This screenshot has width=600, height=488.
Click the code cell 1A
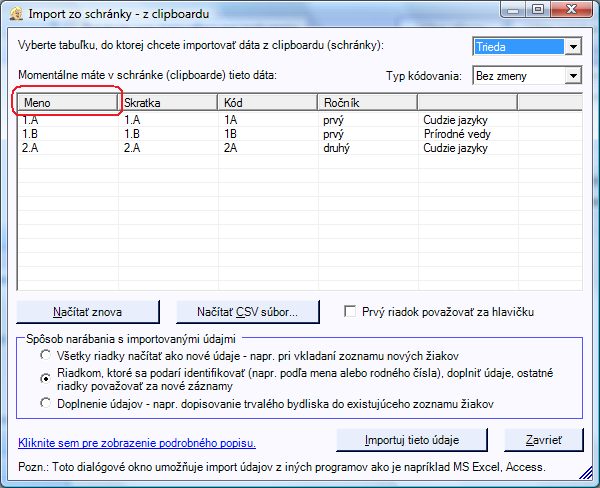(231, 120)
